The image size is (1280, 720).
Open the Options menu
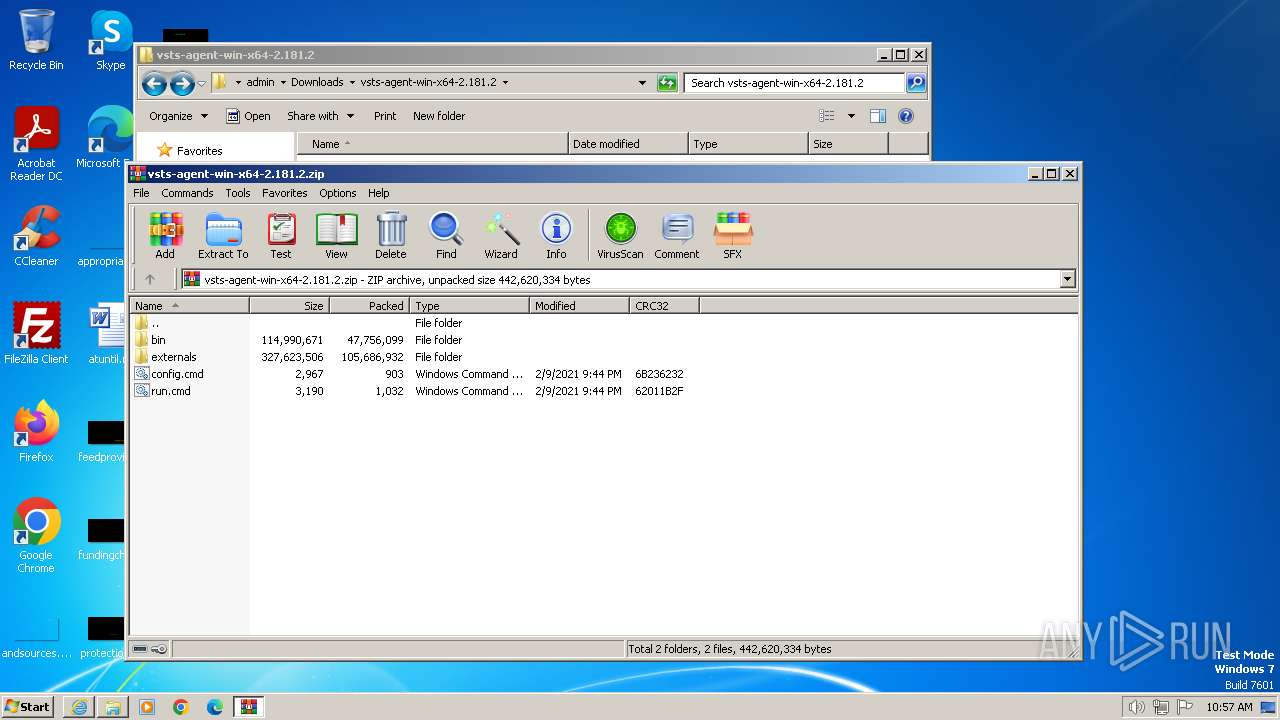(x=338, y=193)
